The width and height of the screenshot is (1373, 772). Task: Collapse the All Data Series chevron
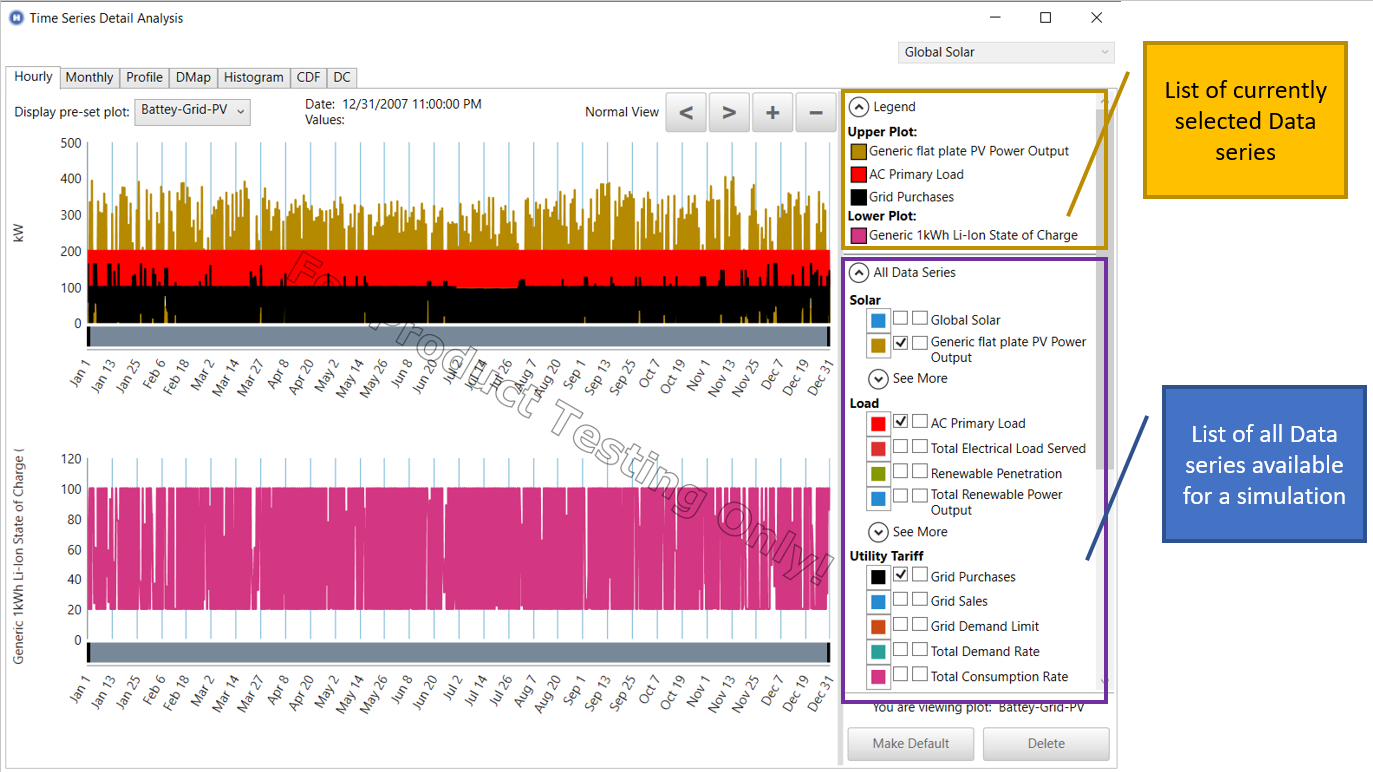tap(859, 272)
